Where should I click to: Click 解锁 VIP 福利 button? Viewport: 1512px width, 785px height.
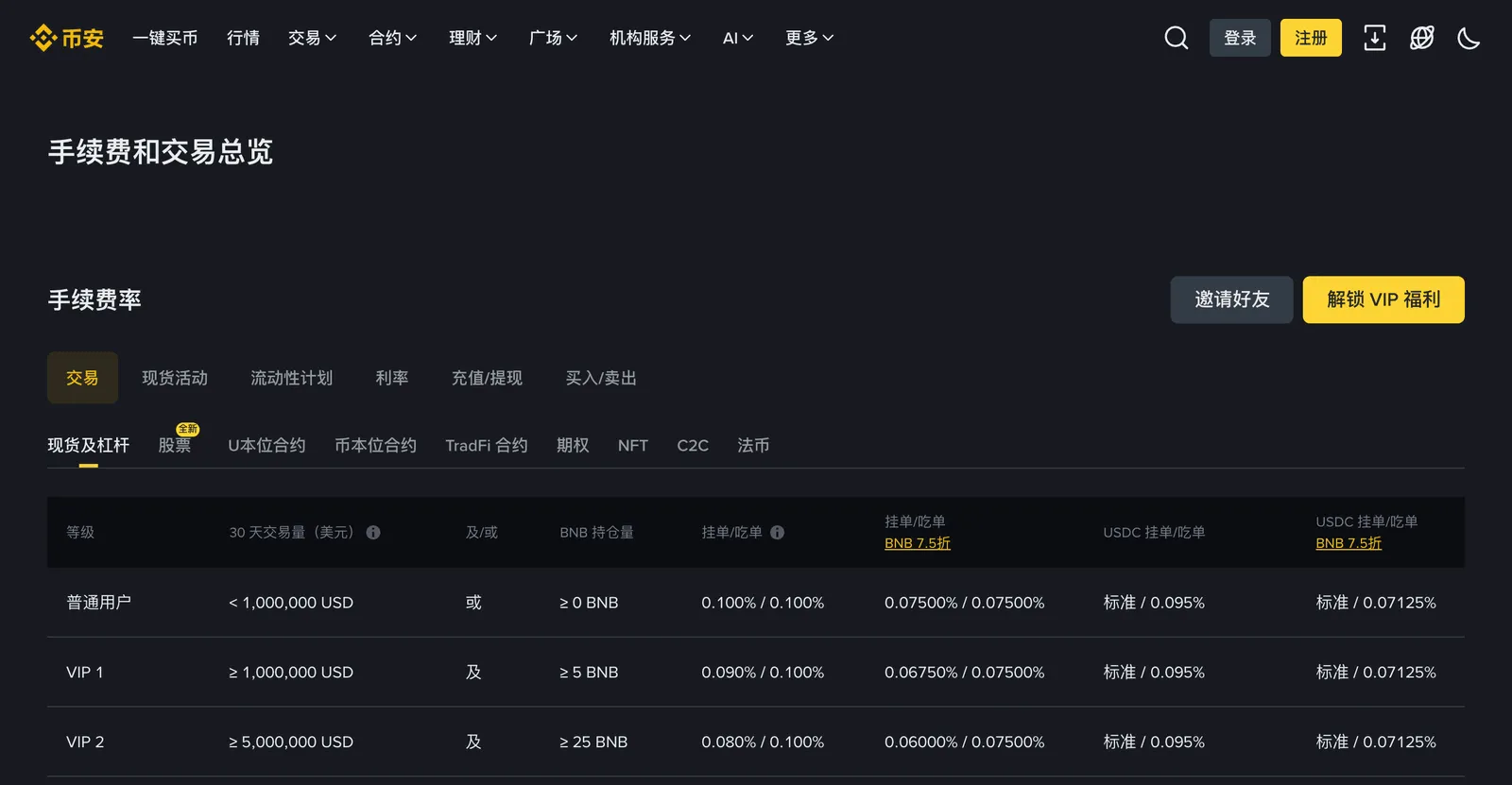(x=1383, y=299)
